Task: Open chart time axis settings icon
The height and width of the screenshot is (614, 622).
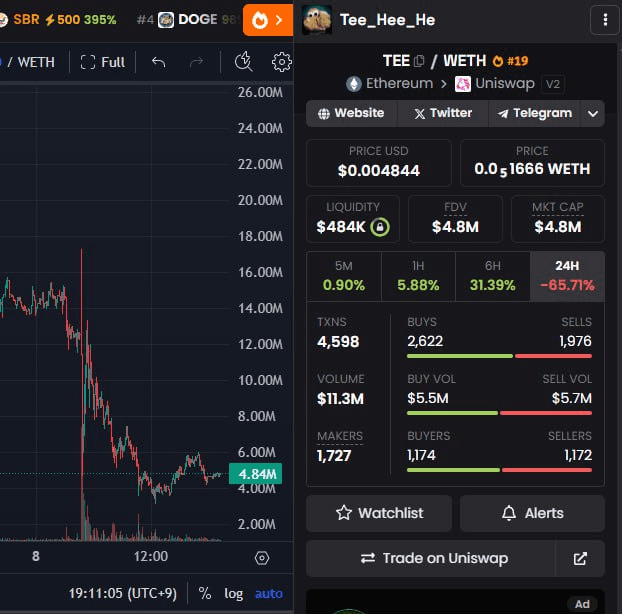Action: tap(262, 558)
